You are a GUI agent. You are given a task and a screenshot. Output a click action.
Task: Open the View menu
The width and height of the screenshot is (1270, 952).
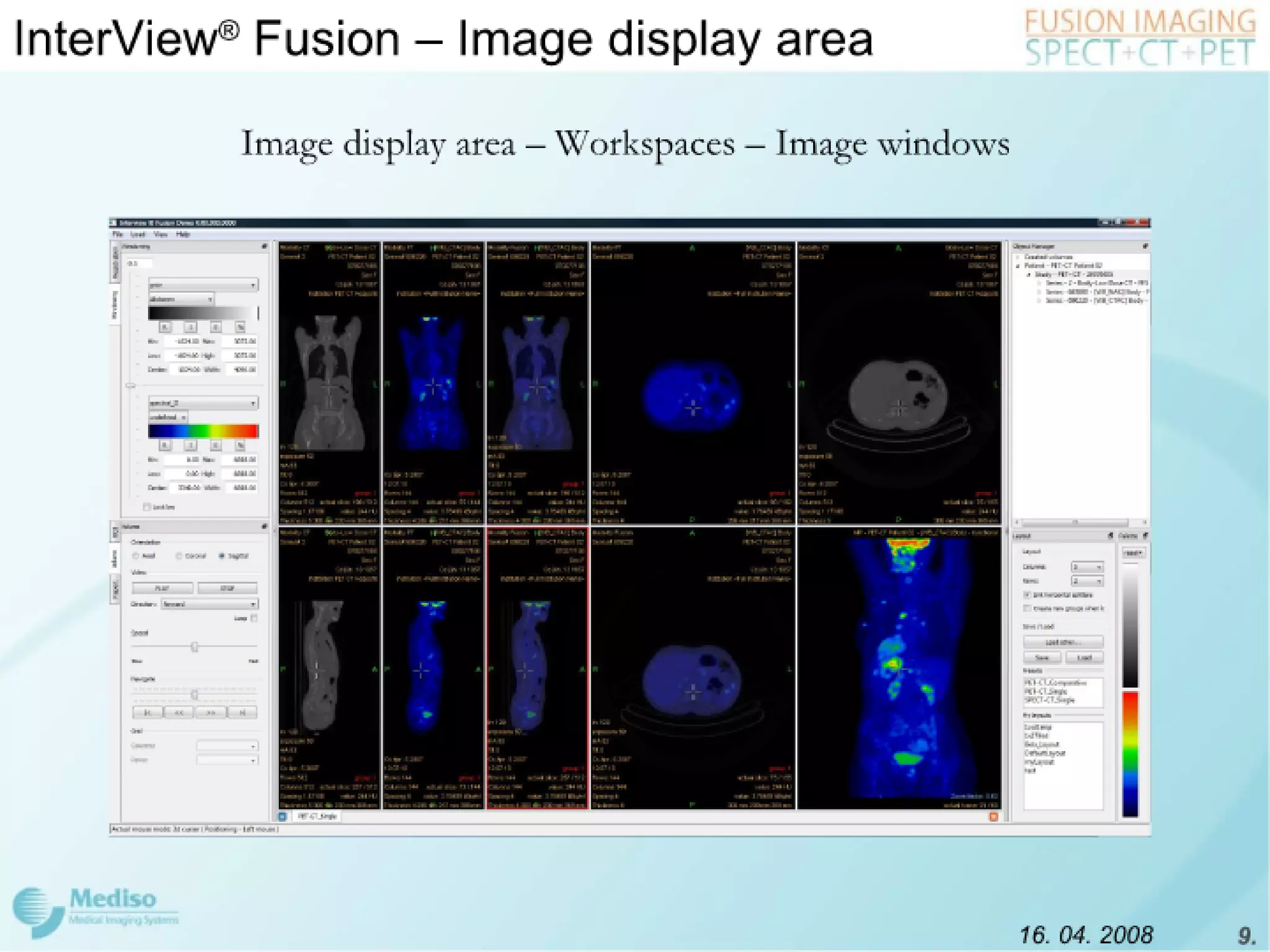(160, 234)
